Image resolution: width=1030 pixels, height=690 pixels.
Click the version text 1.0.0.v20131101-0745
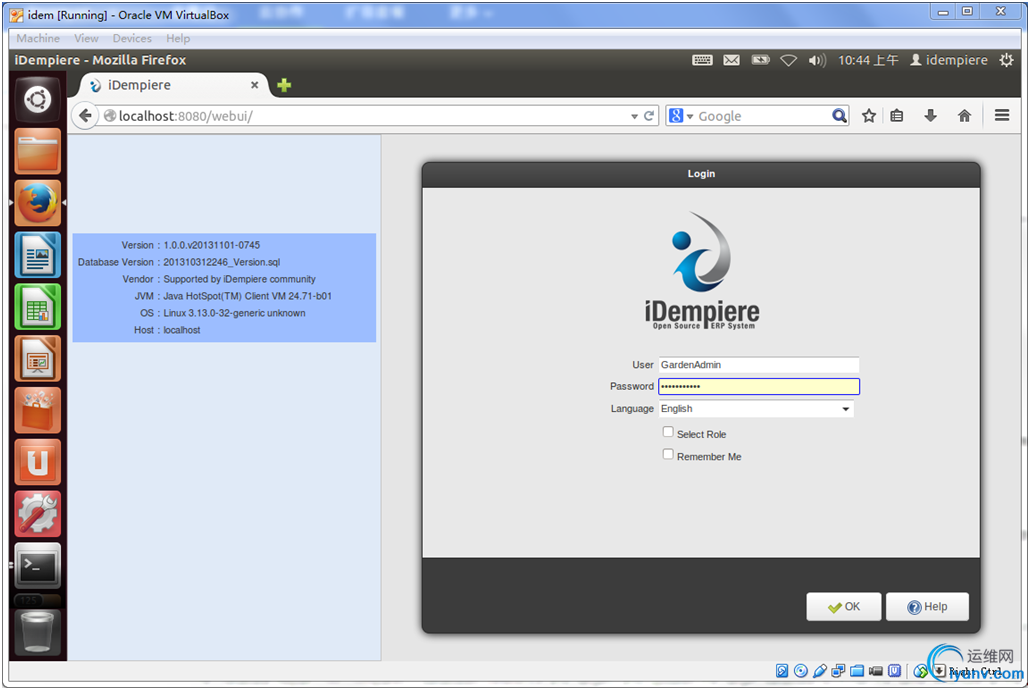[x=212, y=245]
